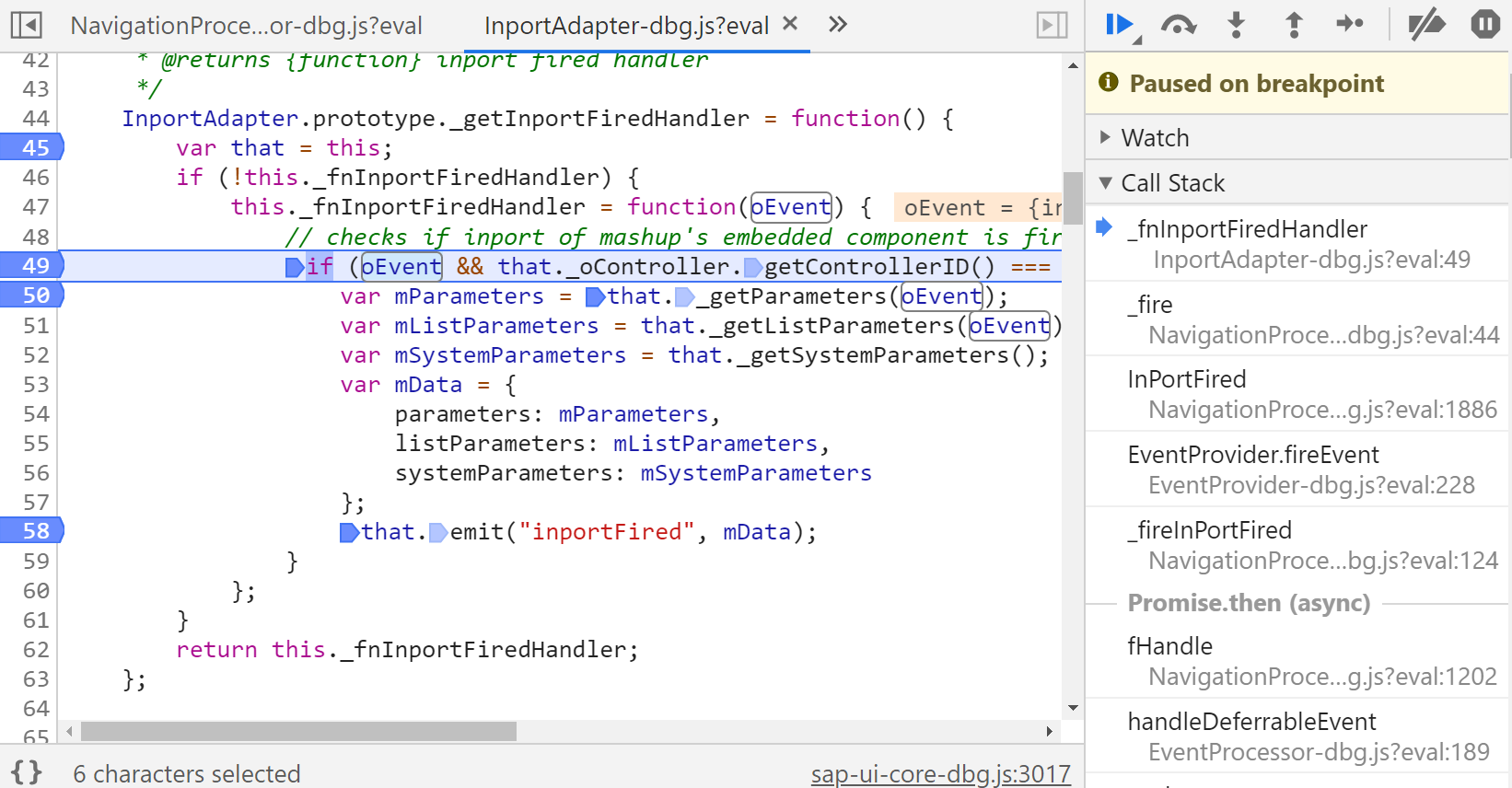This screenshot has width=1512, height=788.
Task: Remove breakpoint on line 45
Action: 32,147
